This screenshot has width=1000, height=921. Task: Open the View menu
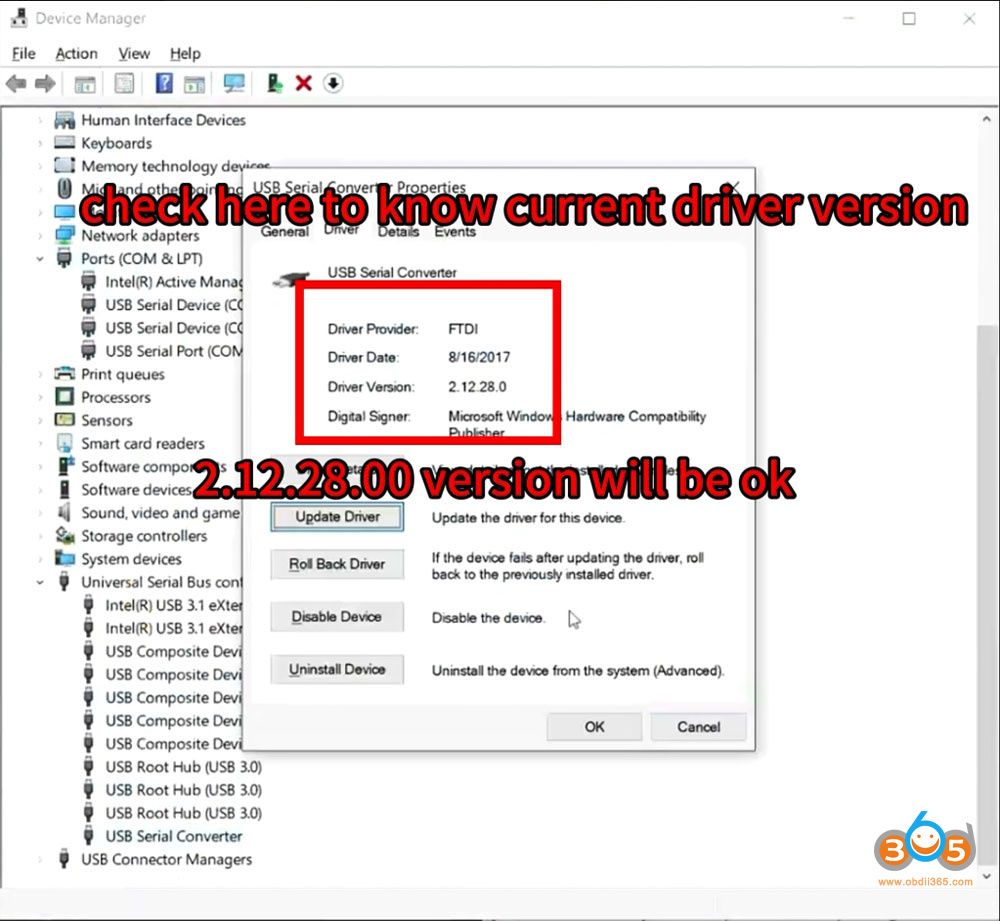133,54
